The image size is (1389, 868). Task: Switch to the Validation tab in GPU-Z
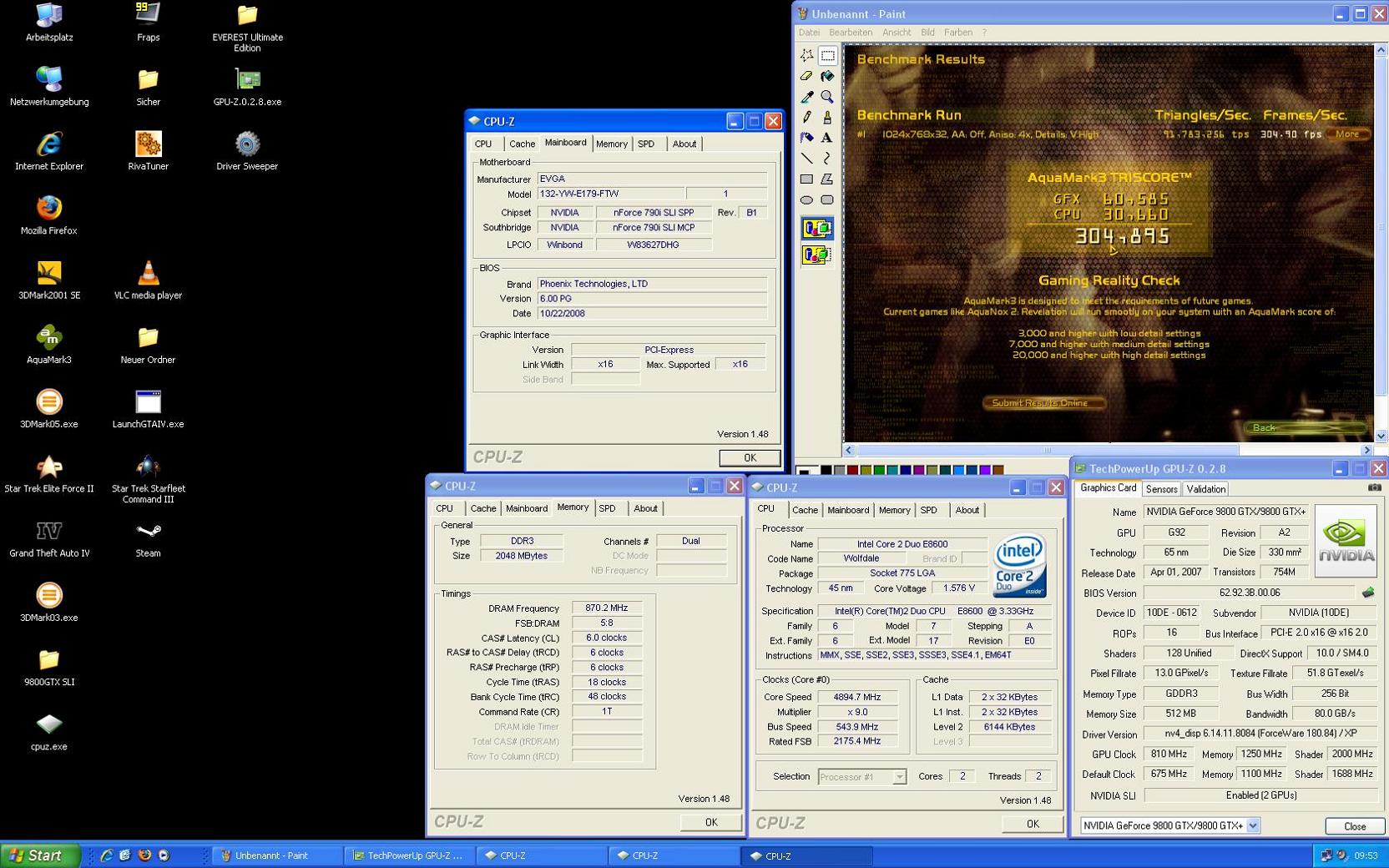pyautogui.click(x=1205, y=489)
